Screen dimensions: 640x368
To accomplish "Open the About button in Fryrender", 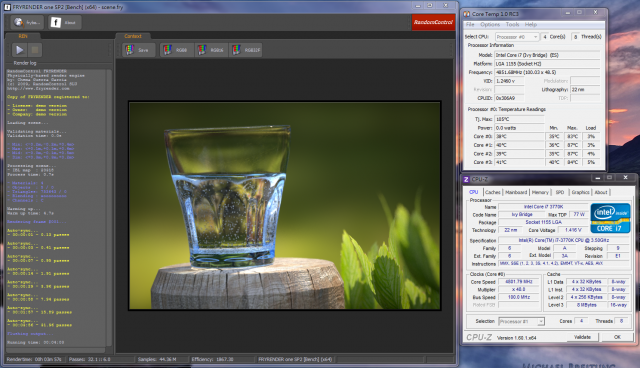I will click(64, 22).
